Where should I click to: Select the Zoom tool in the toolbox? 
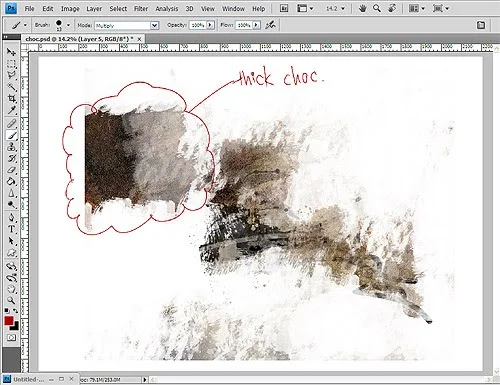[x=11, y=301]
